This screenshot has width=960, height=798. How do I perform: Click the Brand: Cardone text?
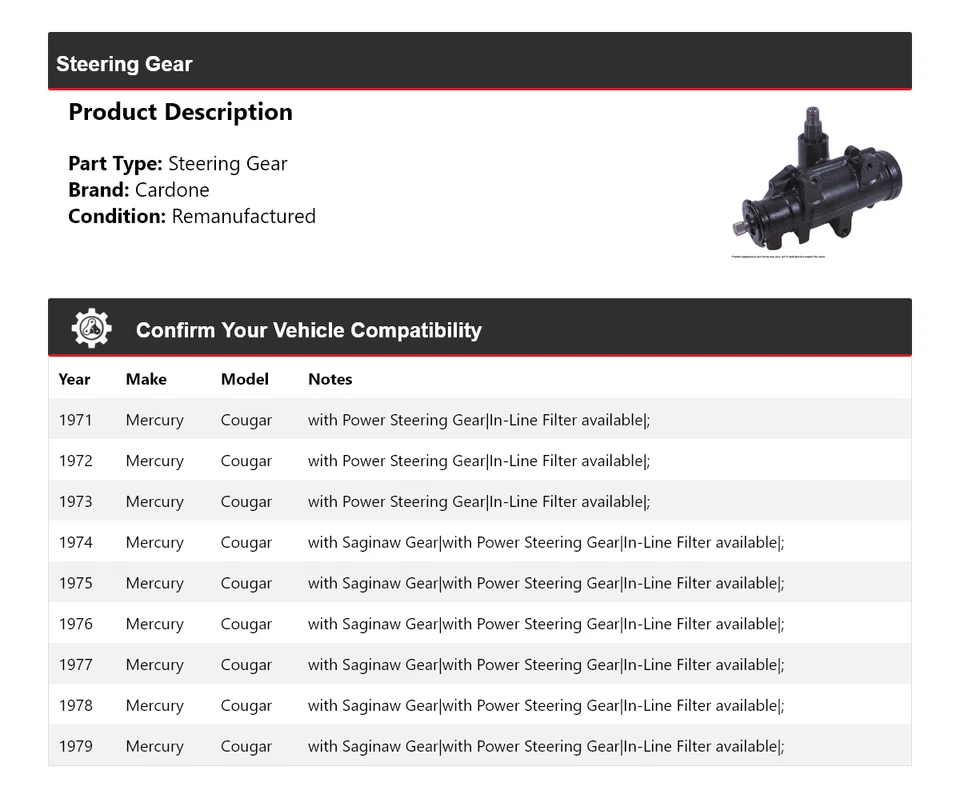139,190
